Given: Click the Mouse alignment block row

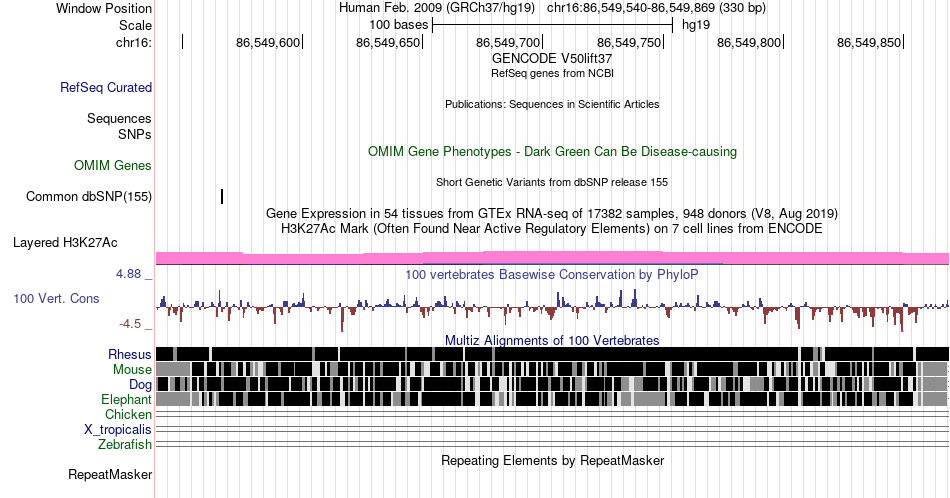Looking at the screenshot, I should (552, 370).
